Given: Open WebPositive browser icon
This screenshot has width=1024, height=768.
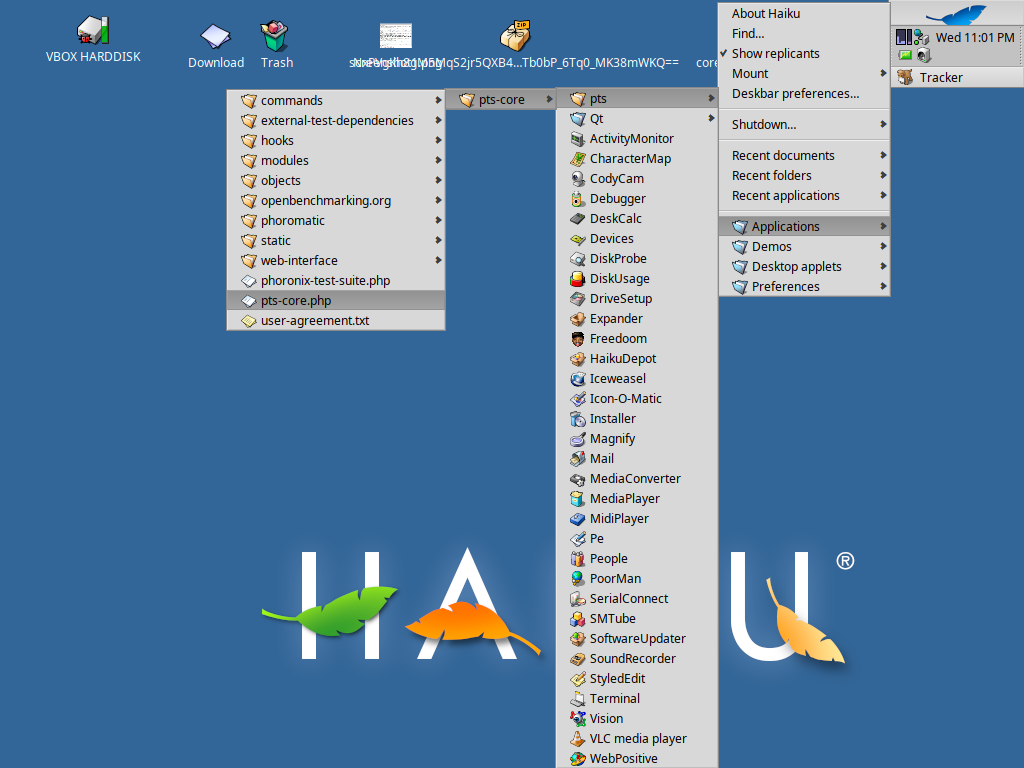Looking at the screenshot, I should pyautogui.click(x=578, y=759).
